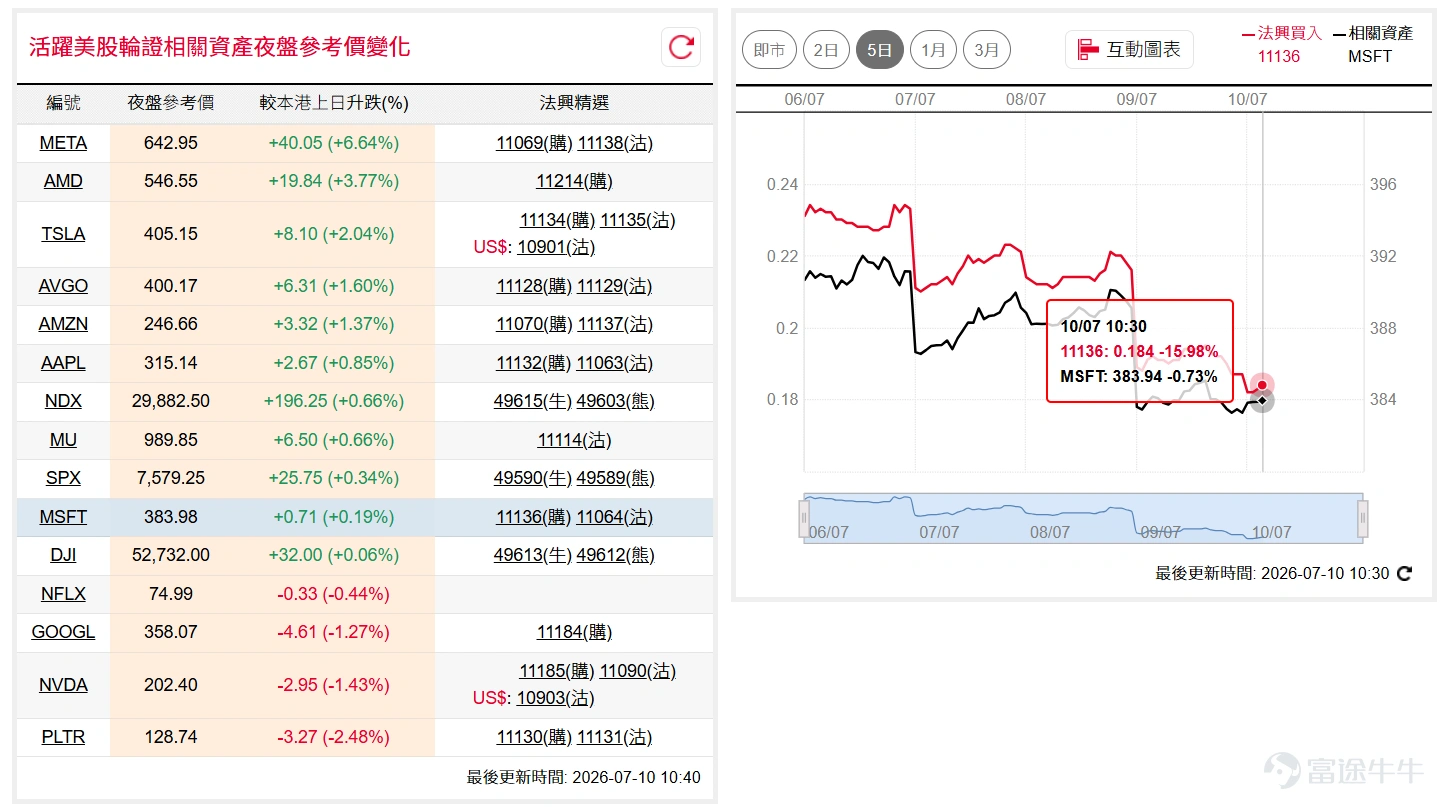Click the 夜盤參考價 column header

pyautogui.click(x=171, y=103)
